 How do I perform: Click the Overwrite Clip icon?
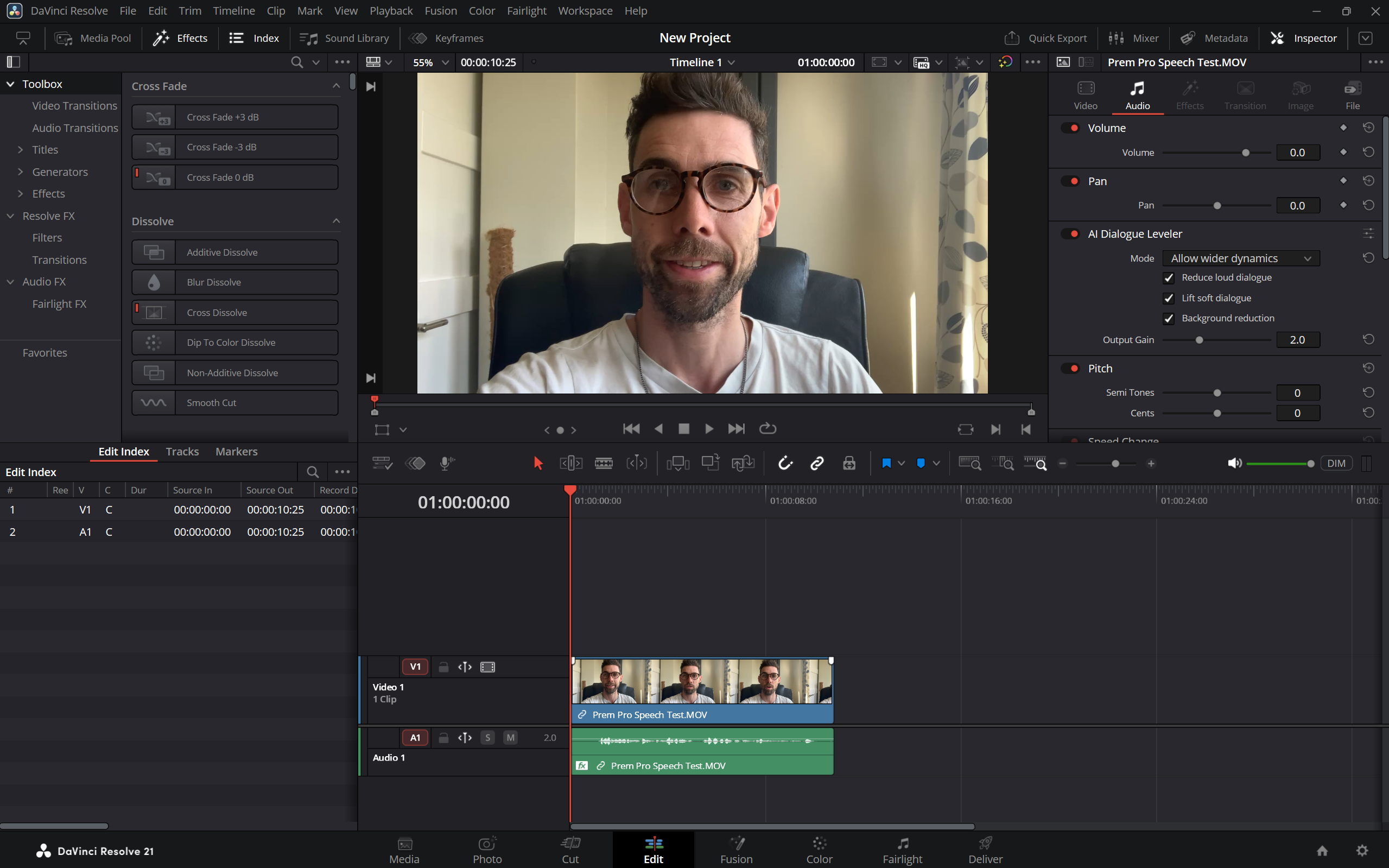tap(711, 463)
